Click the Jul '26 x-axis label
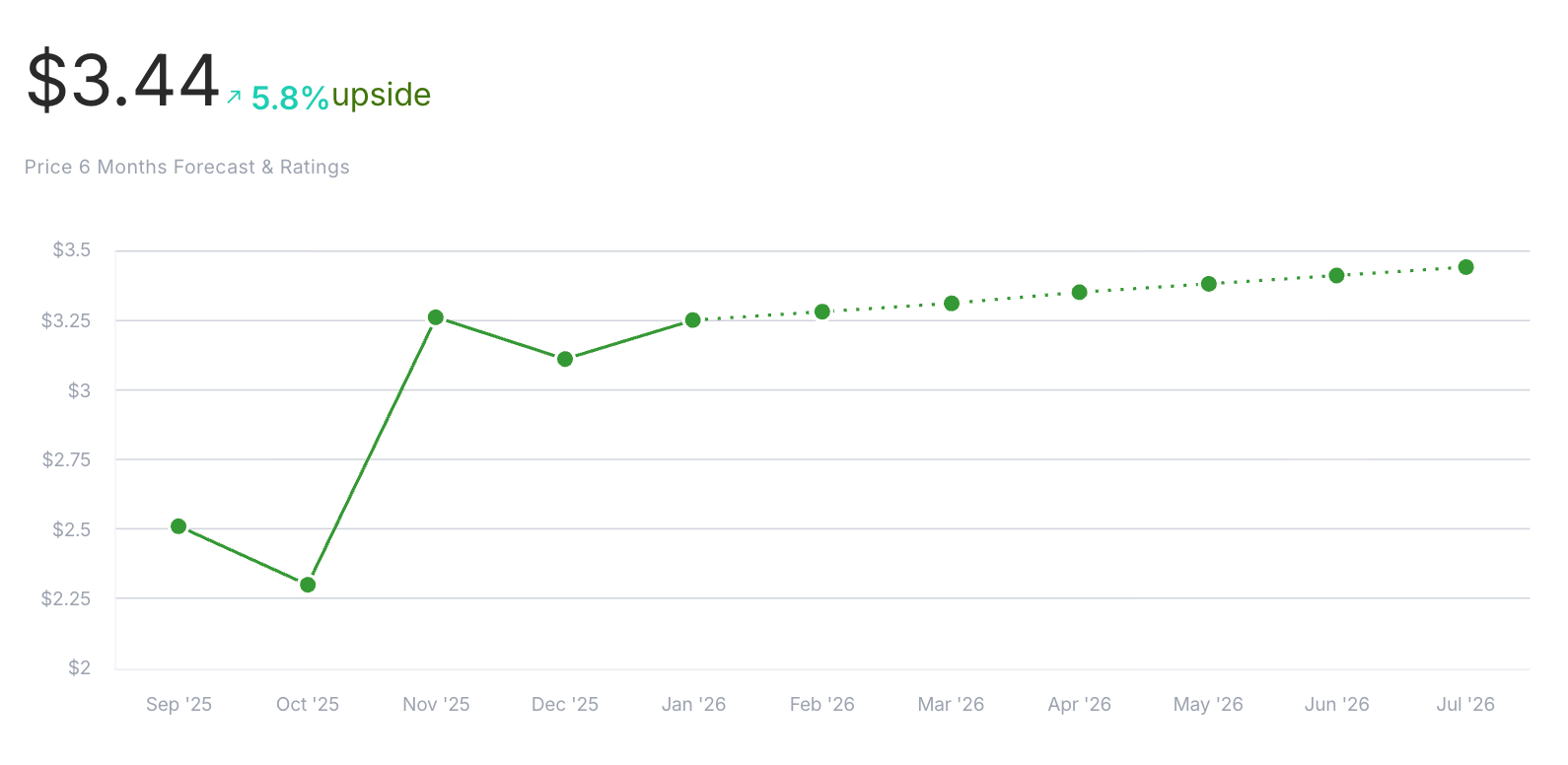 pos(1465,704)
